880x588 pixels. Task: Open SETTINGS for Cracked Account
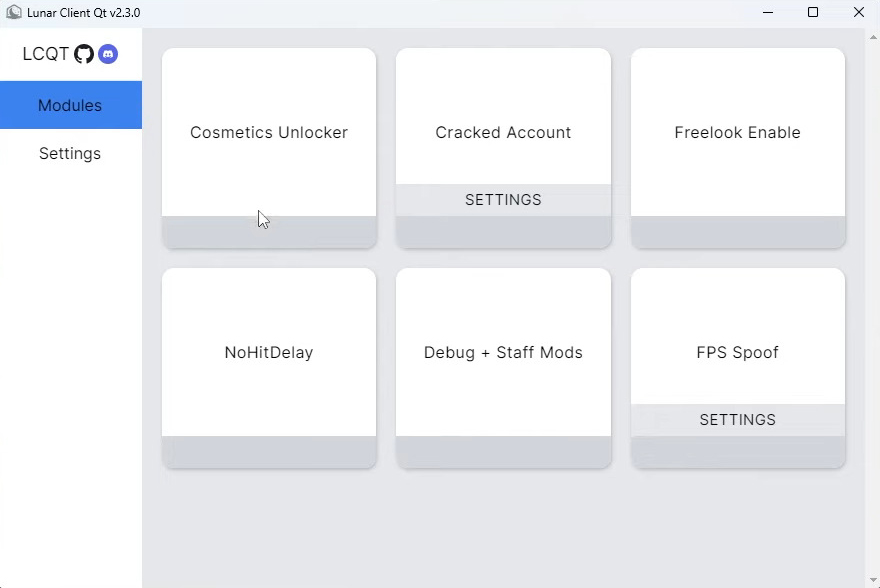pos(503,200)
